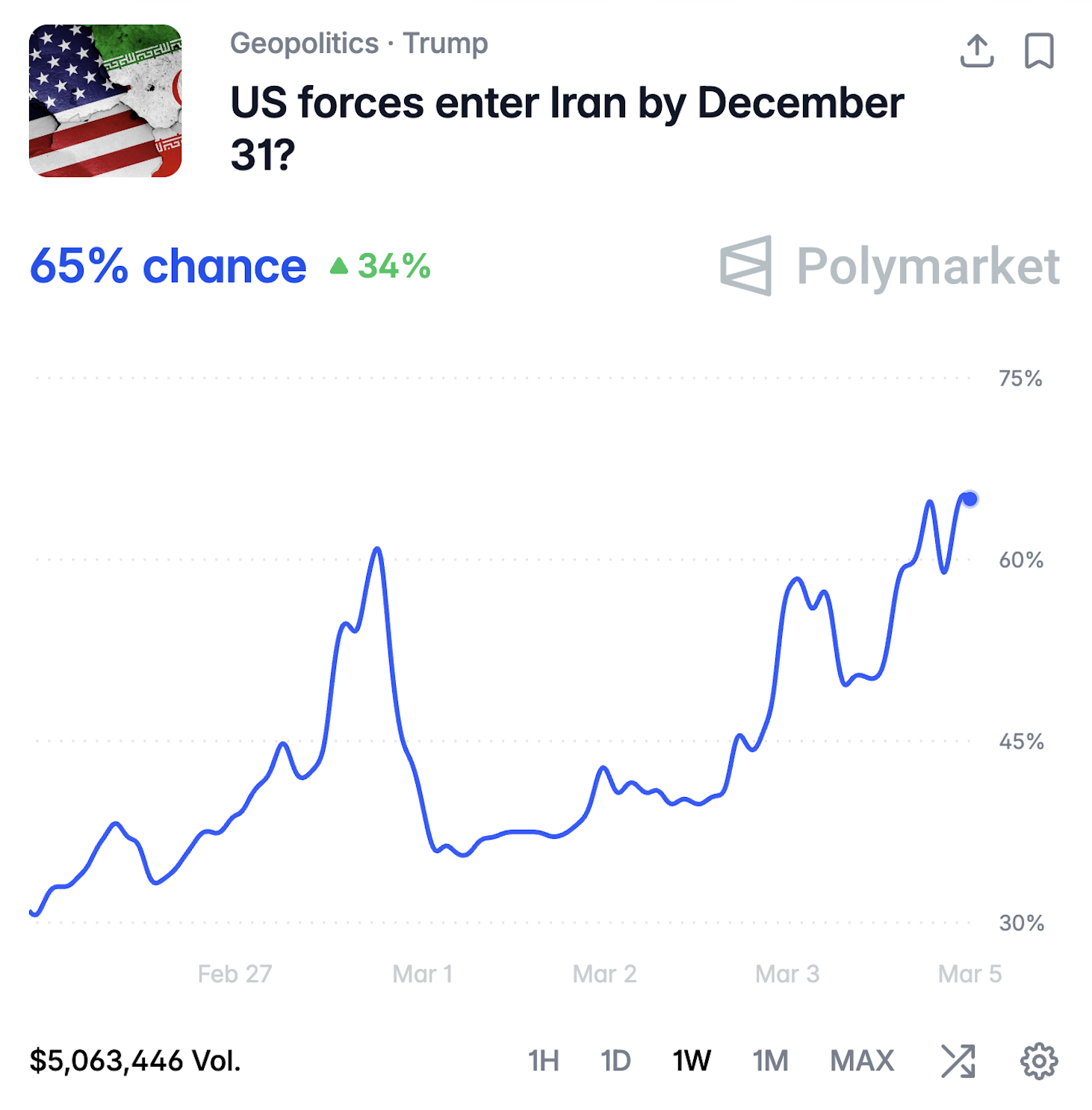Click the Mar 3 axis label
1092x1110 pixels.
point(787,974)
